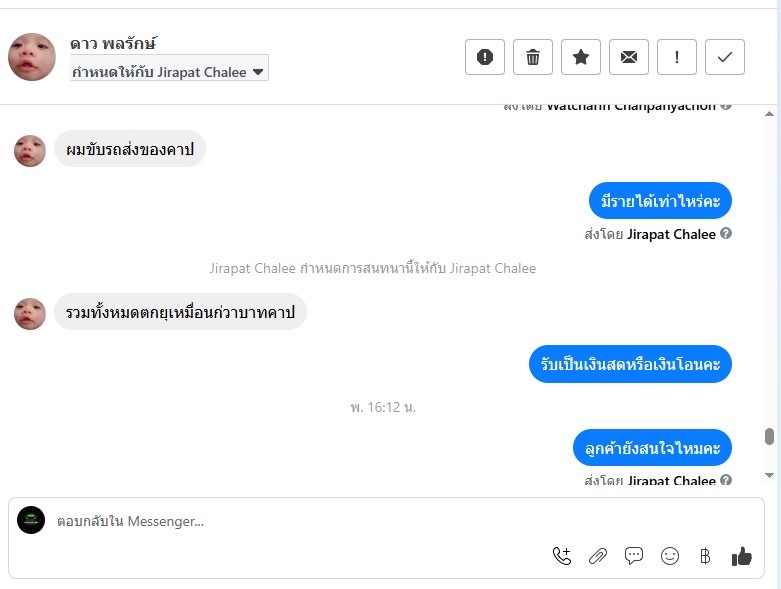Click the page avatar beside the reply box
The width and height of the screenshot is (781, 589).
[x=31, y=520]
